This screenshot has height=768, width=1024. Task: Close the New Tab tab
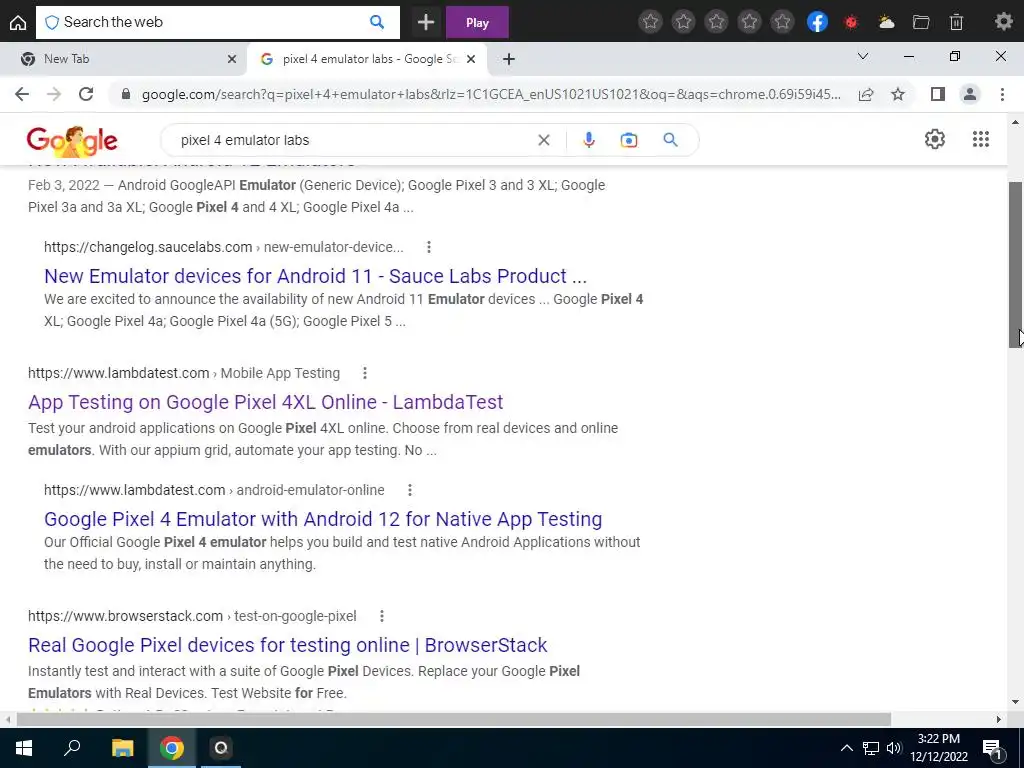pos(232,59)
